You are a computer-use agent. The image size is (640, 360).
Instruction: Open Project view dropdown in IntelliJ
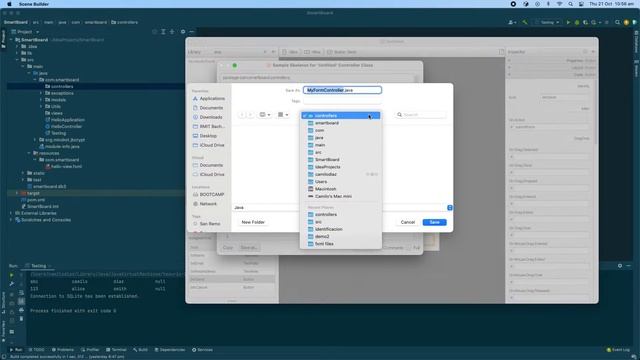[25, 32]
